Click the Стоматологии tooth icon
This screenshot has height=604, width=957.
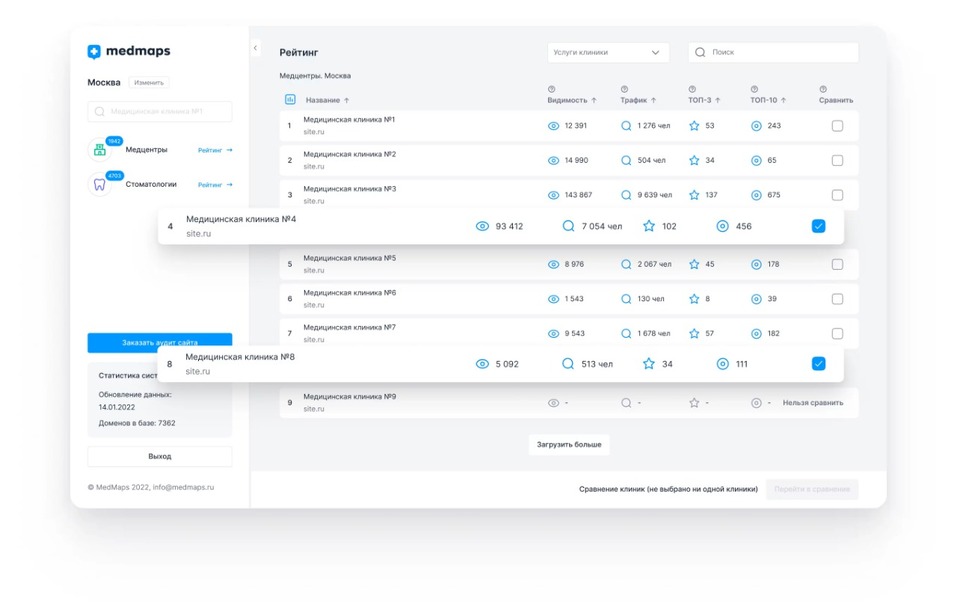click(99, 184)
